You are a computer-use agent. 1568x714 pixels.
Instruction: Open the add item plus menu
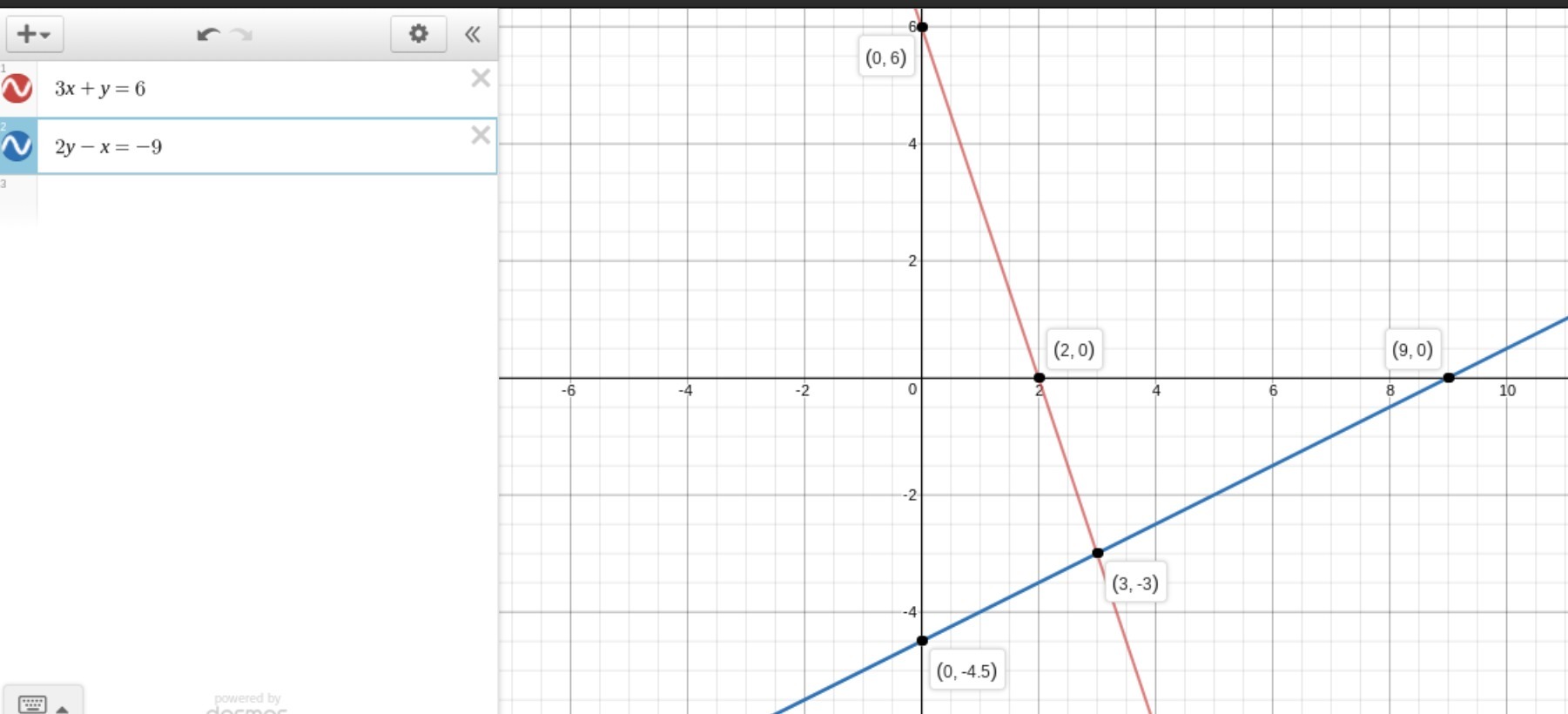pyautogui.click(x=35, y=34)
